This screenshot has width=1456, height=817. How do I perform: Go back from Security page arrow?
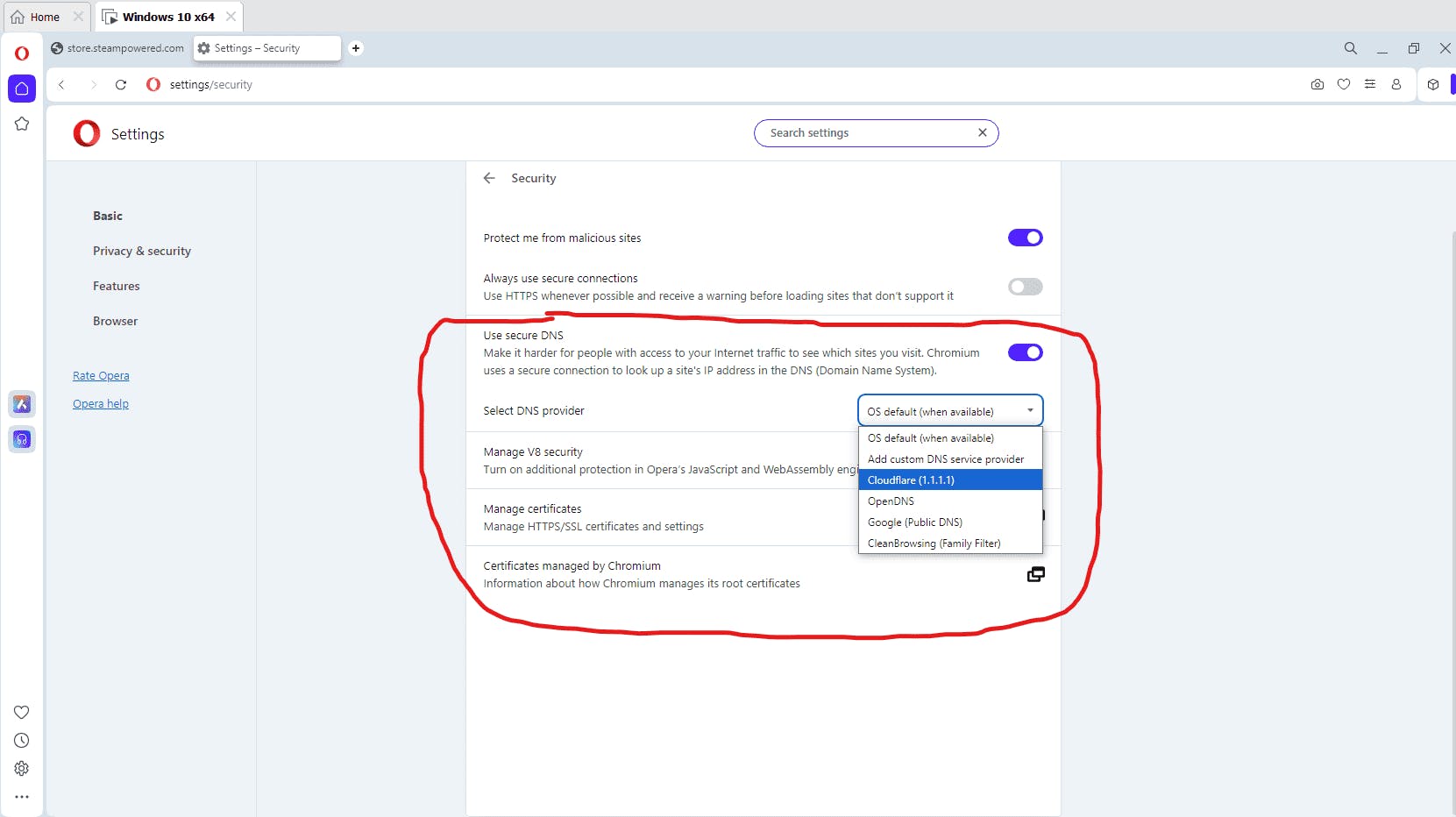(489, 178)
